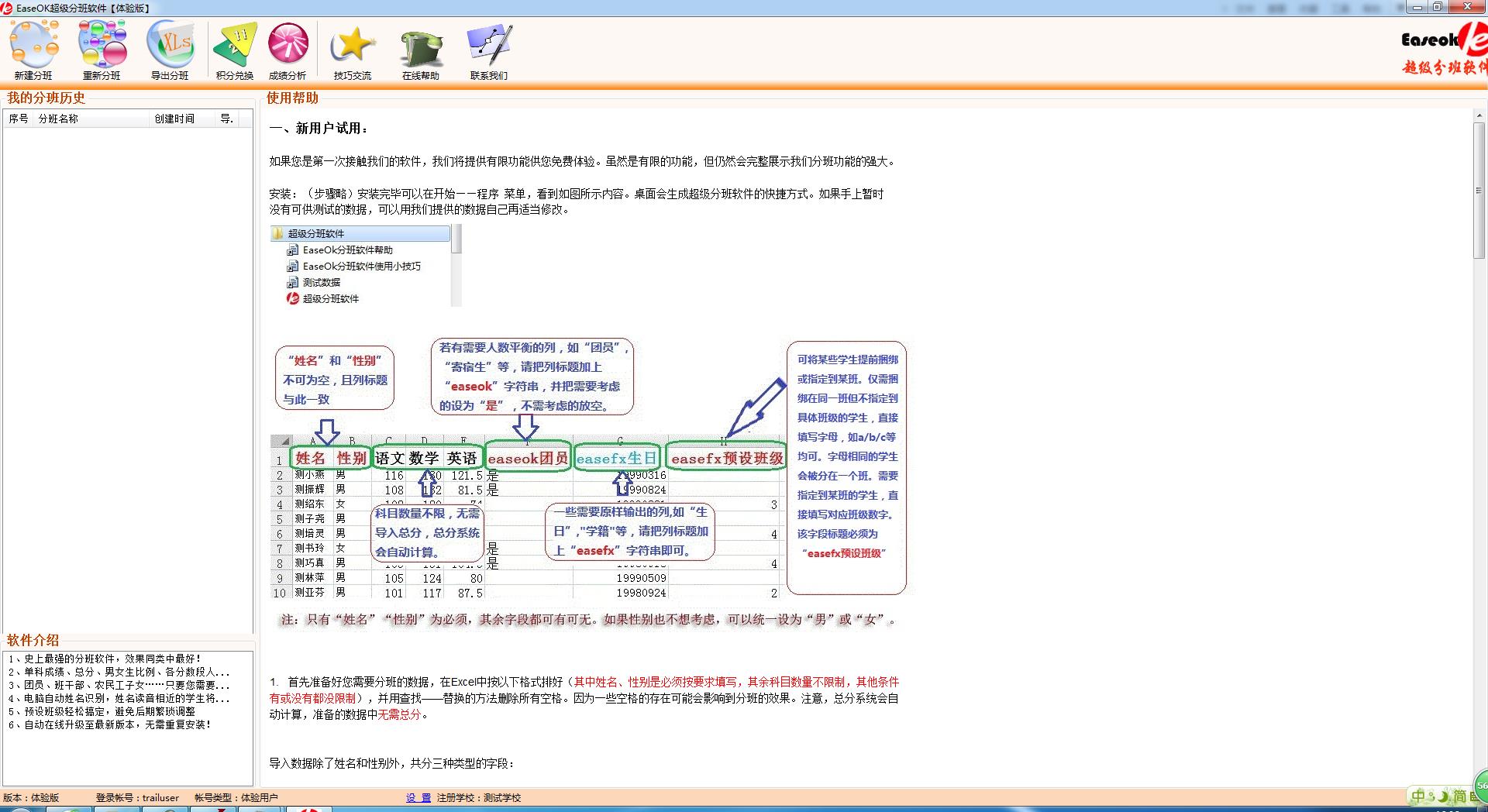Click the heading '一、新用户试用：'
1488x812 pixels.
(320, 128)
